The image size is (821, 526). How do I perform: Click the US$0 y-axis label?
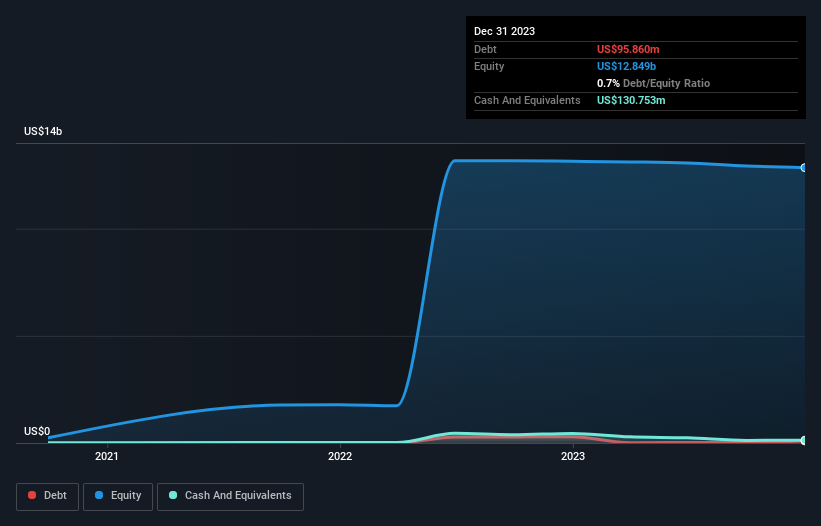37,431
